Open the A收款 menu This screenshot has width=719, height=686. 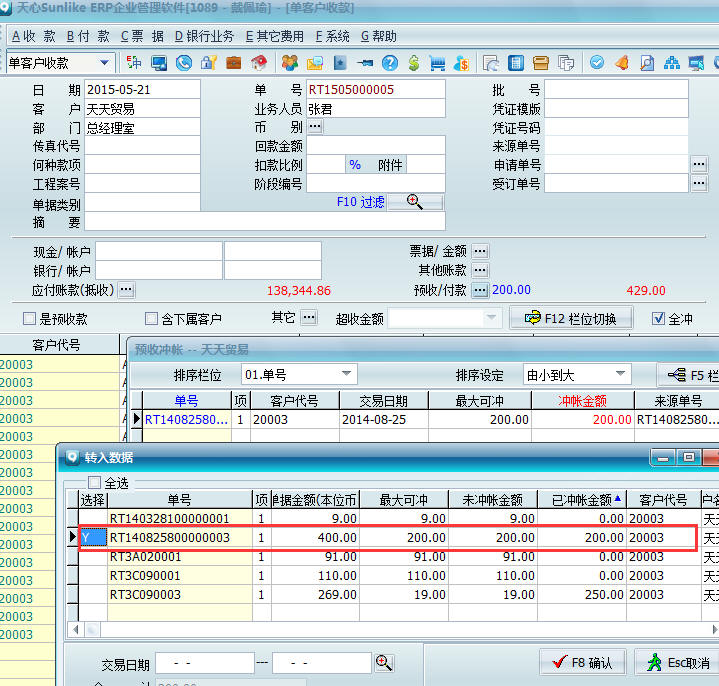[33, 36]
